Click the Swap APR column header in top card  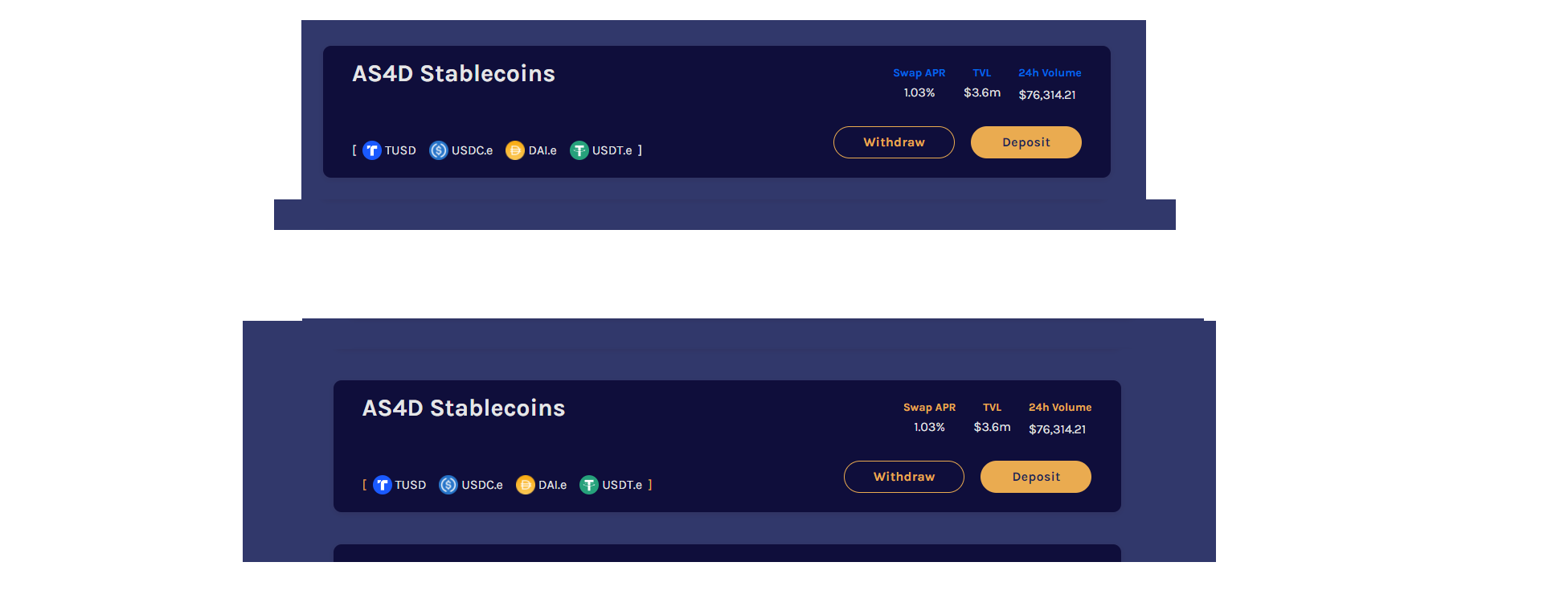(919, 72)
